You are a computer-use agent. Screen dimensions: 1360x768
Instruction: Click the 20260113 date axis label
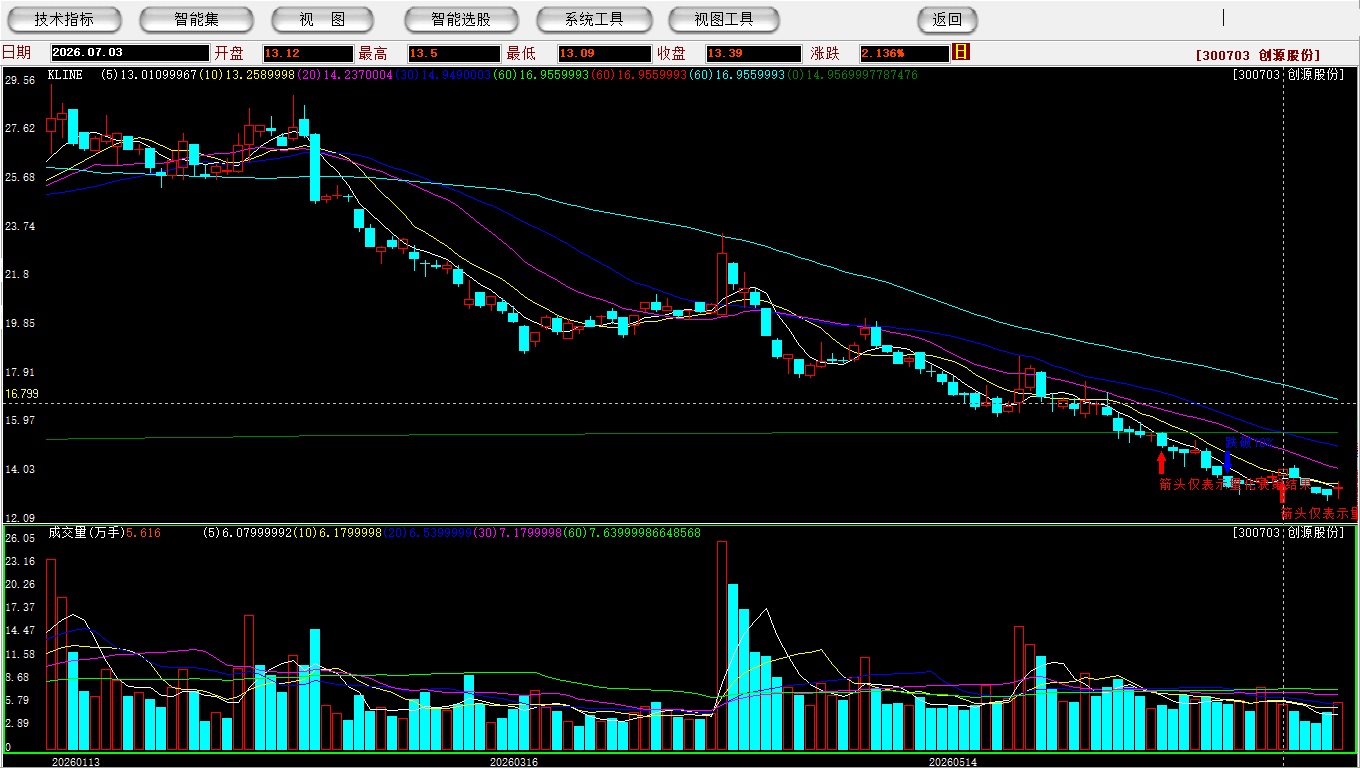[76, 761]
